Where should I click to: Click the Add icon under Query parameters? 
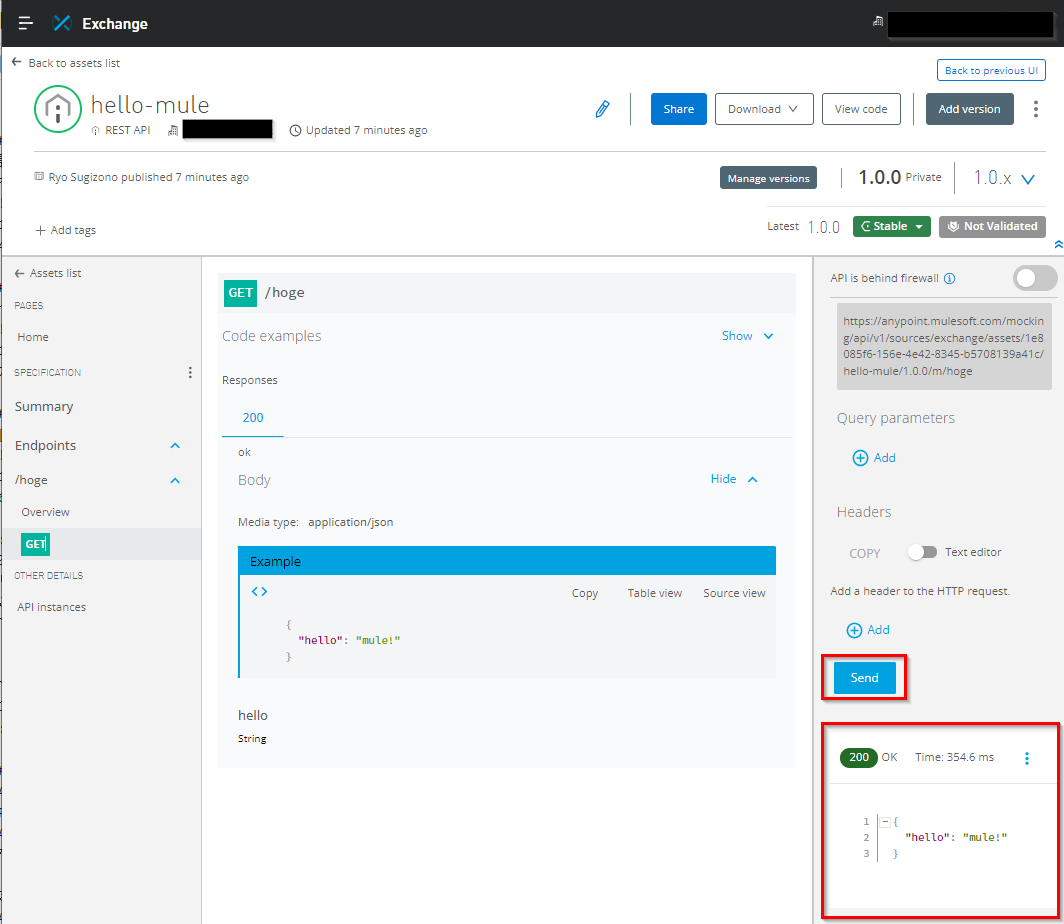pos(875,457)
